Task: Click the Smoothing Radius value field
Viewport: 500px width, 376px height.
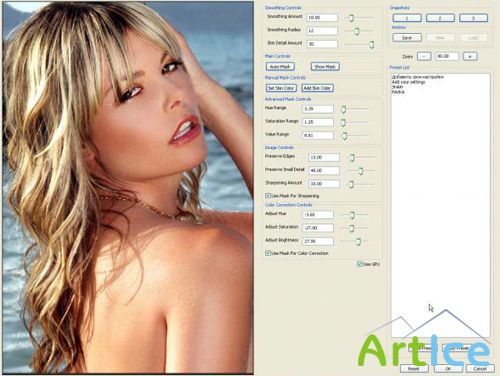Action: [322, 31]
